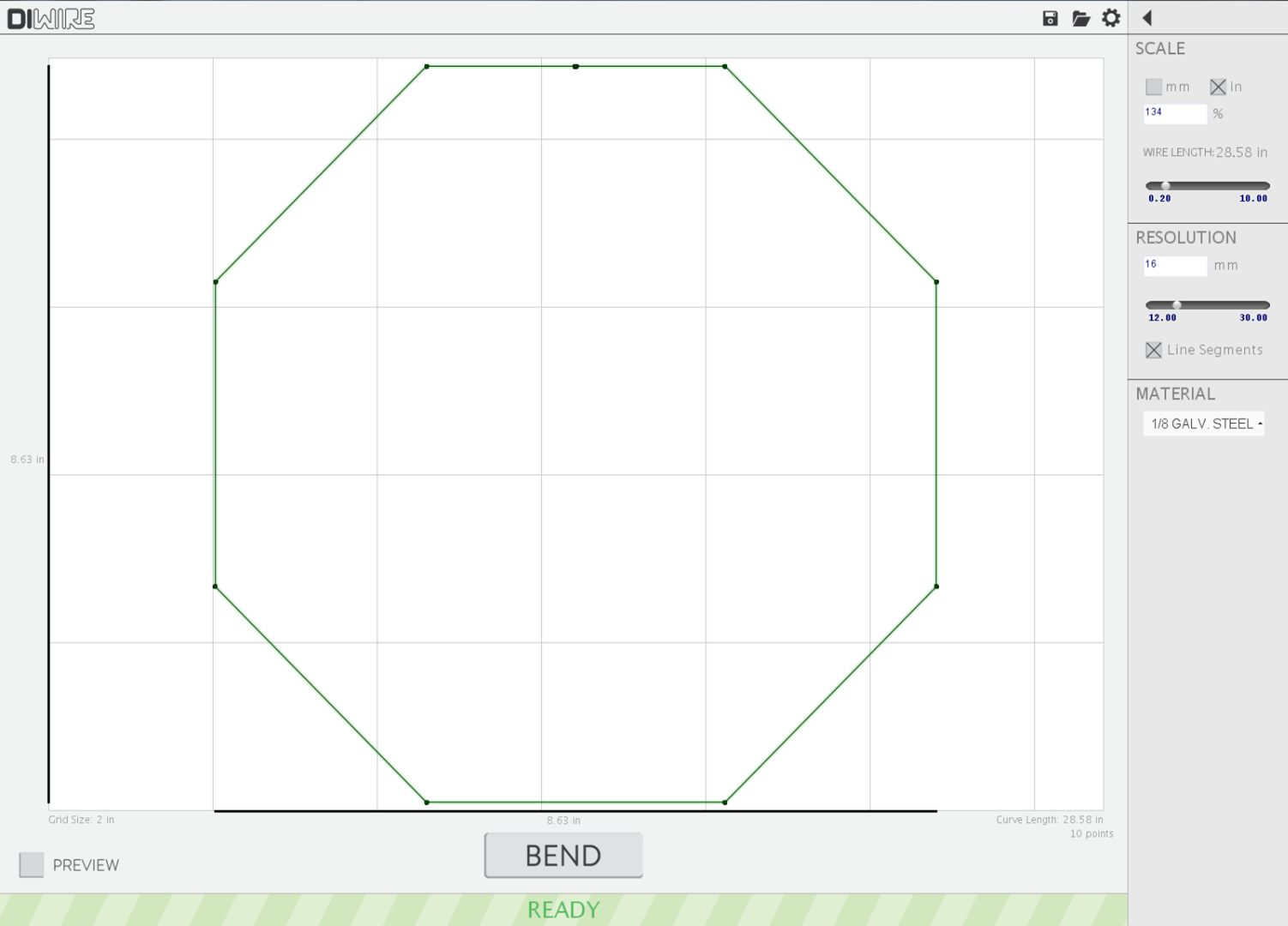This screenshot has width=1288, height=926.
Task: Enable the PREVIEW checkbox
Action: click(x=32, y=864)
